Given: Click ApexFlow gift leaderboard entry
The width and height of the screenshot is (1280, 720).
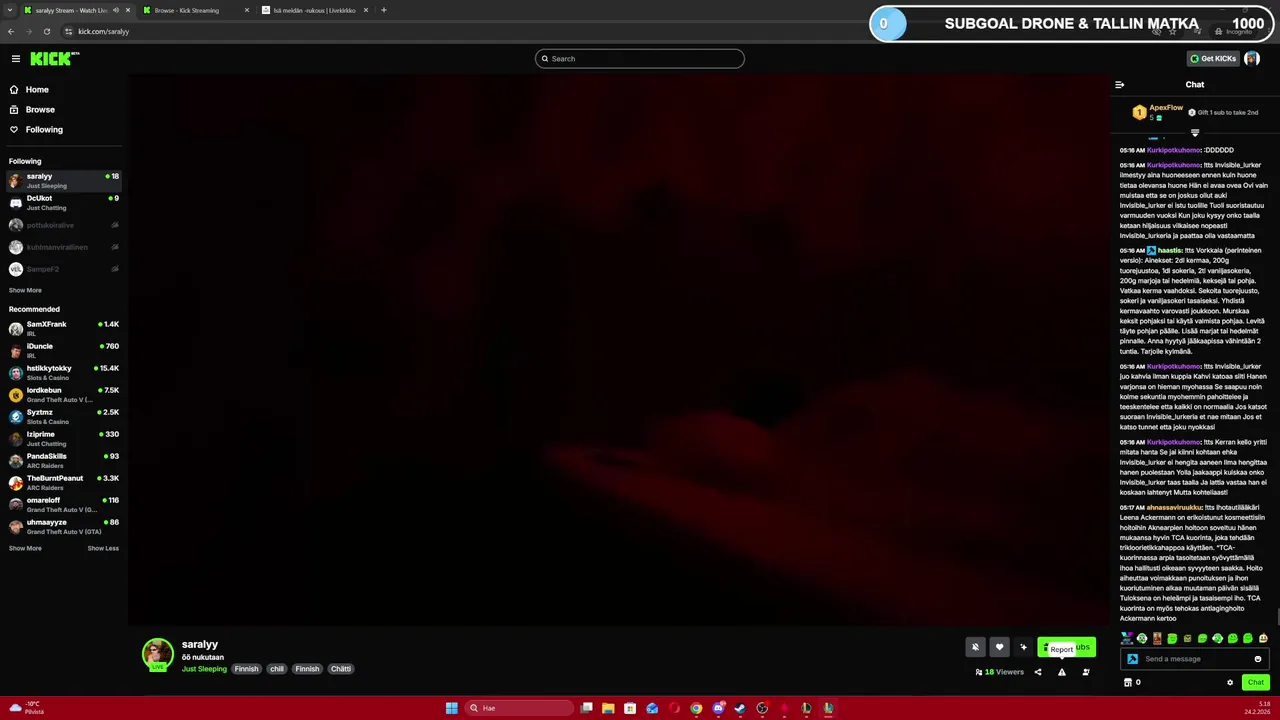Looking at the screenshot, I should [x=1160, y=112].
